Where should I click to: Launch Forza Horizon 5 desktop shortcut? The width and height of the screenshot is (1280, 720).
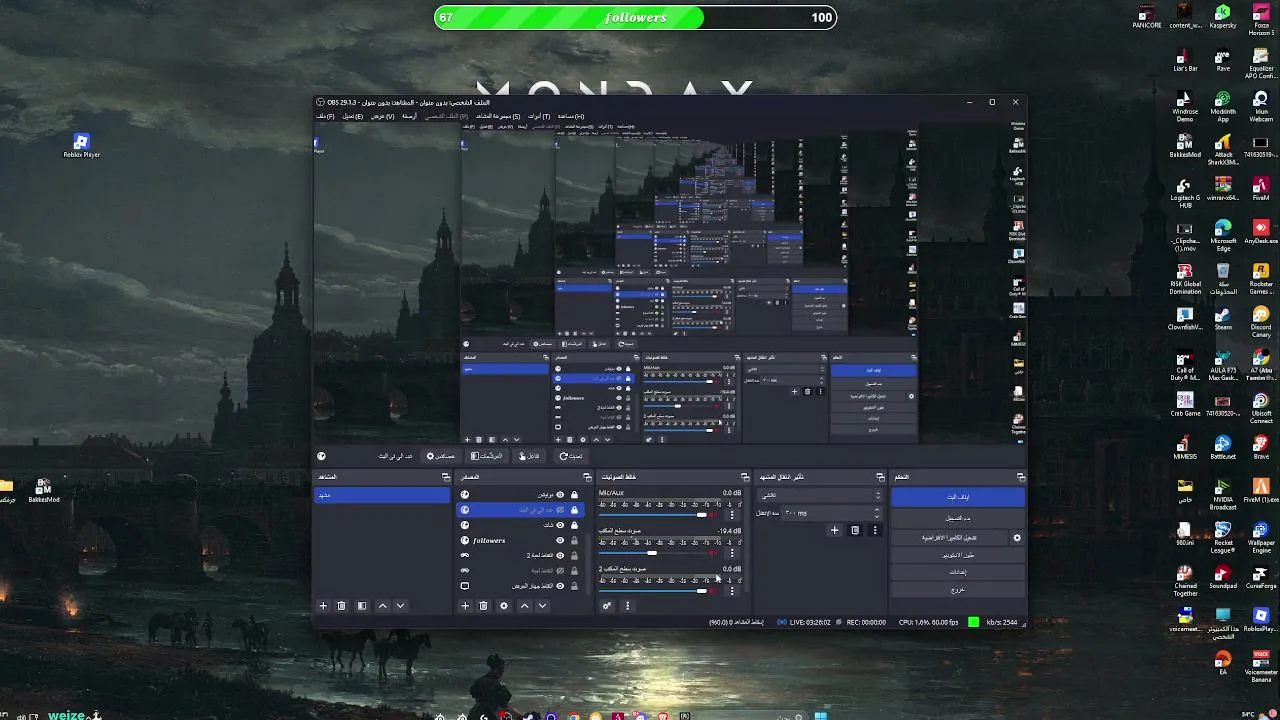1261,20
